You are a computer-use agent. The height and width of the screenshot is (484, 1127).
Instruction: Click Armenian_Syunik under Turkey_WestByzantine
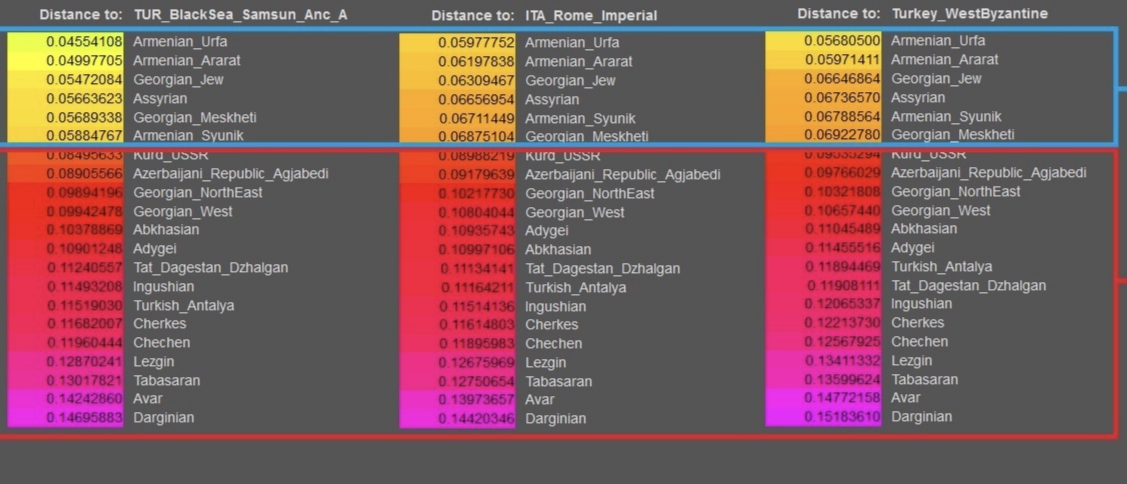[946, 117]
